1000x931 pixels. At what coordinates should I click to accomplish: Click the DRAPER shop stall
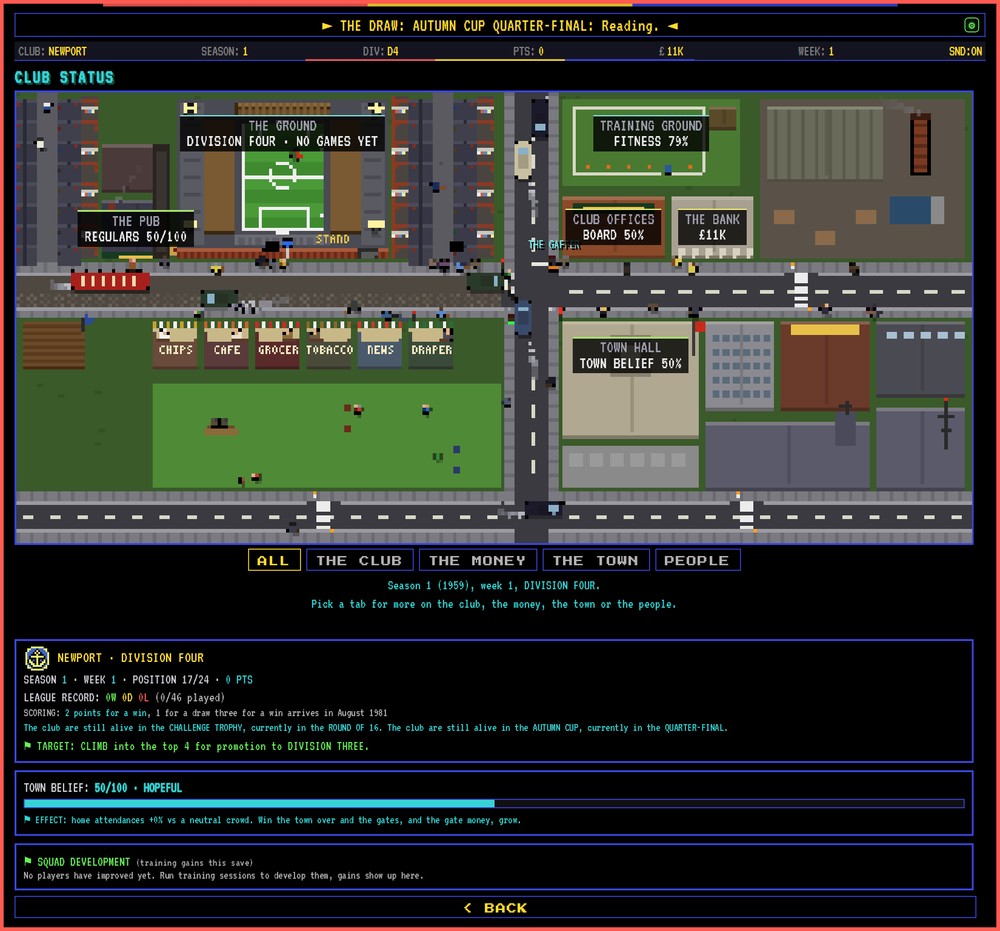pos(431,345)
